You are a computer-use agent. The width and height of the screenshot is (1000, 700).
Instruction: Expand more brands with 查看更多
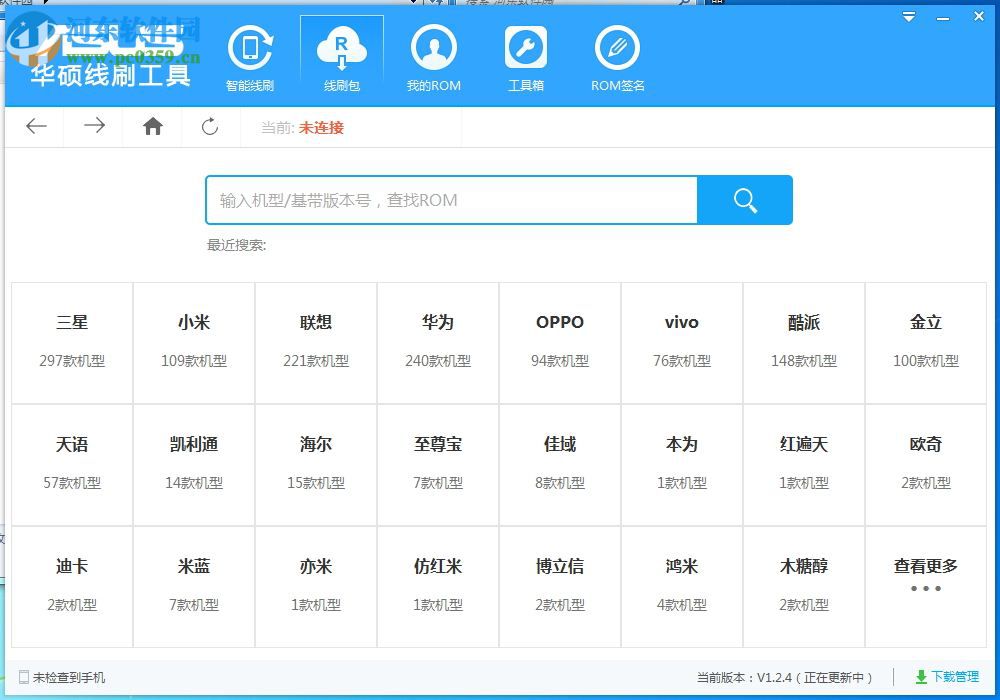[925, 565]
